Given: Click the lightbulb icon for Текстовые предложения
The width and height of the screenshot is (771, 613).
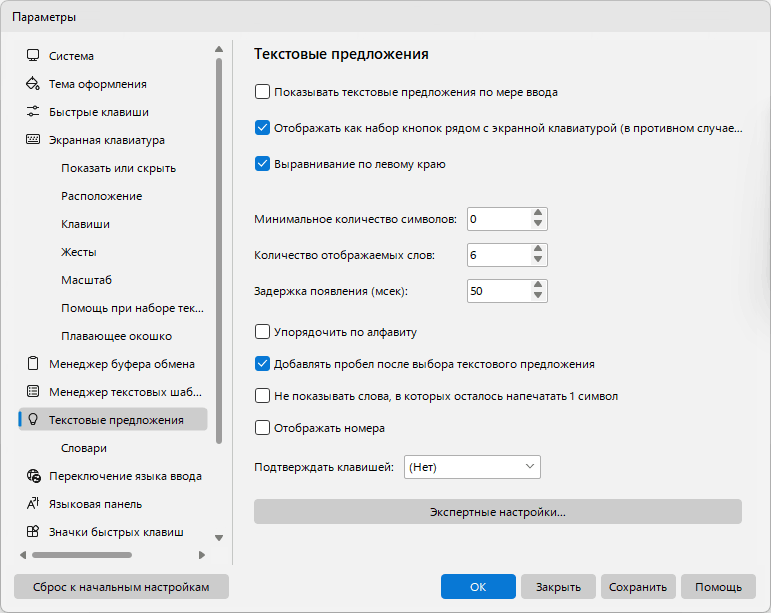Looking at the screenshot, I should tap(33, 419).
